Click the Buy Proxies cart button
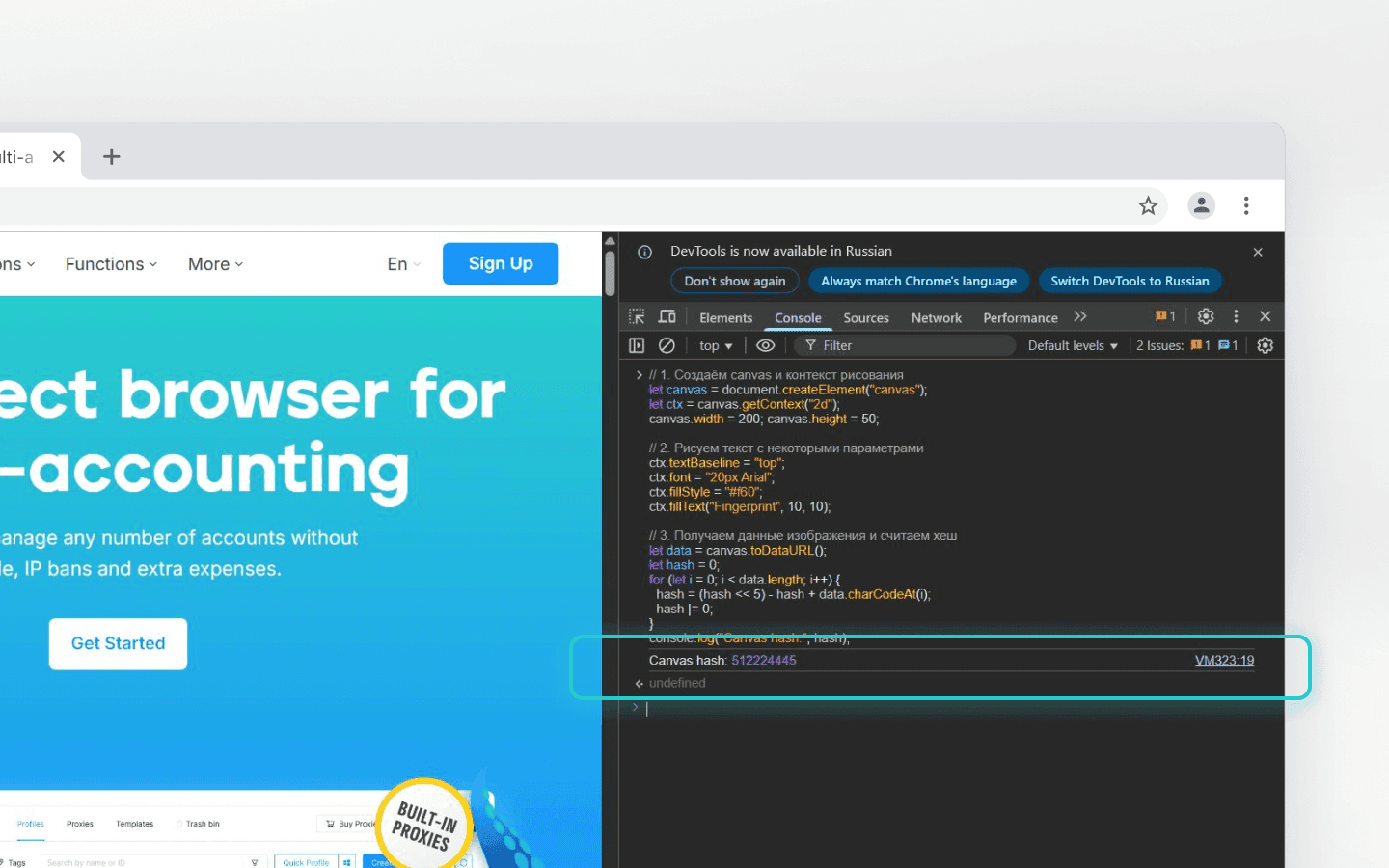The height and width of the screenshot is (868, 1389). pos(349,824)
